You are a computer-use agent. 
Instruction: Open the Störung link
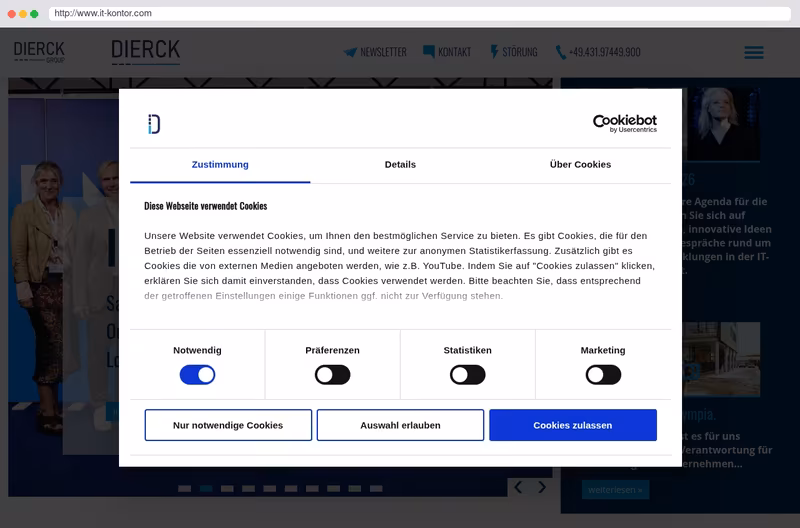pyautogui.click(x=520, y=52)
